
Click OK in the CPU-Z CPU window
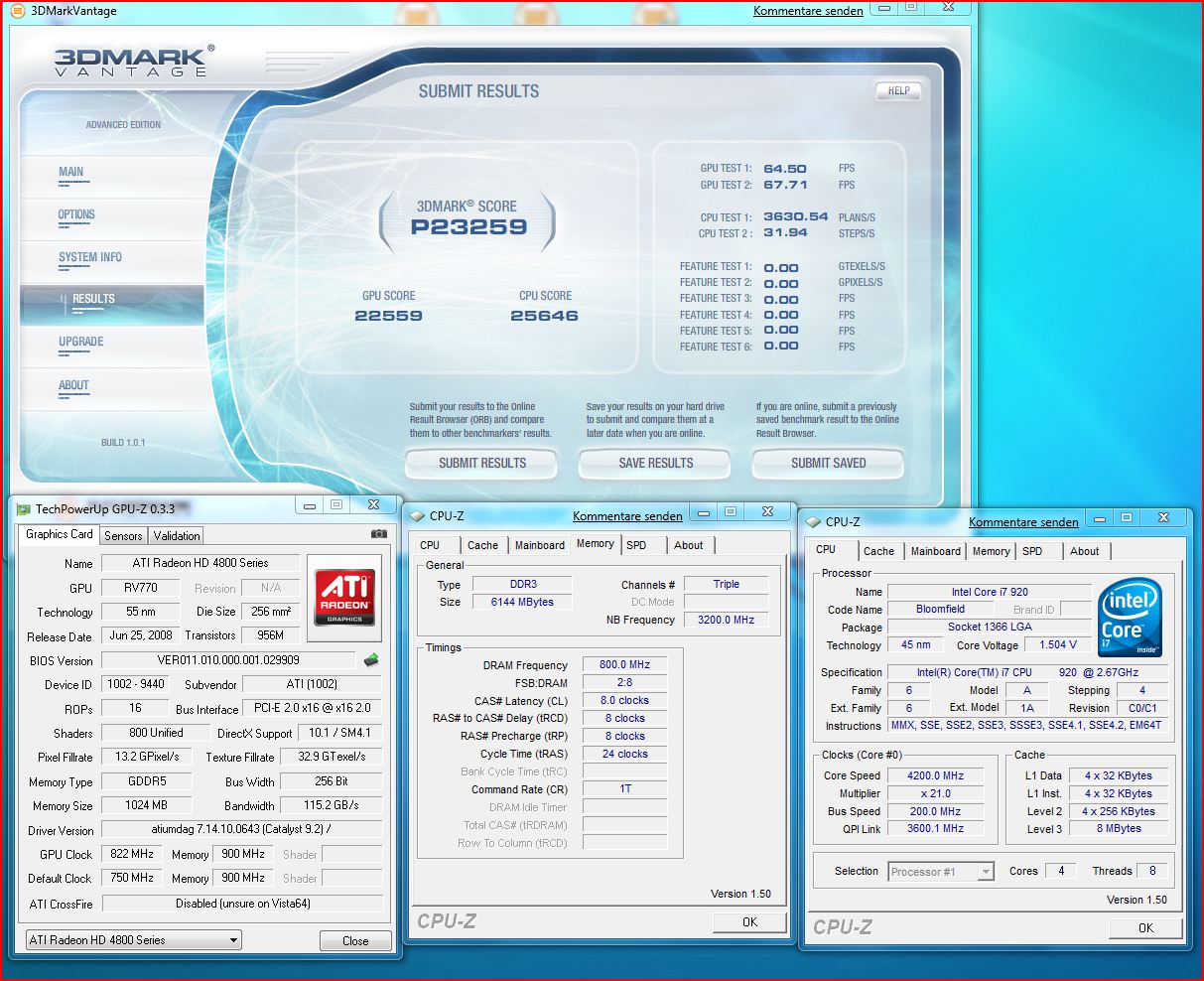pos(1146,927)
